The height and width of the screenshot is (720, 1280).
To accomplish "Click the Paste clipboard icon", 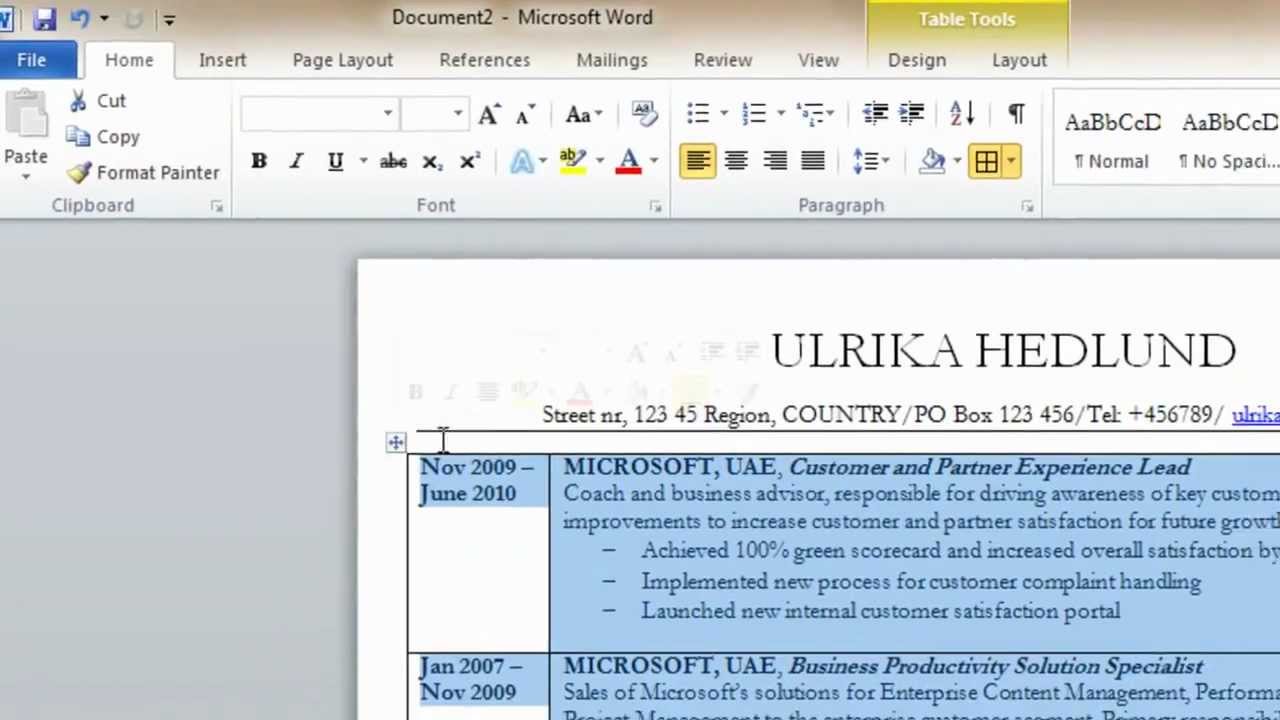I will pos(26,115).
